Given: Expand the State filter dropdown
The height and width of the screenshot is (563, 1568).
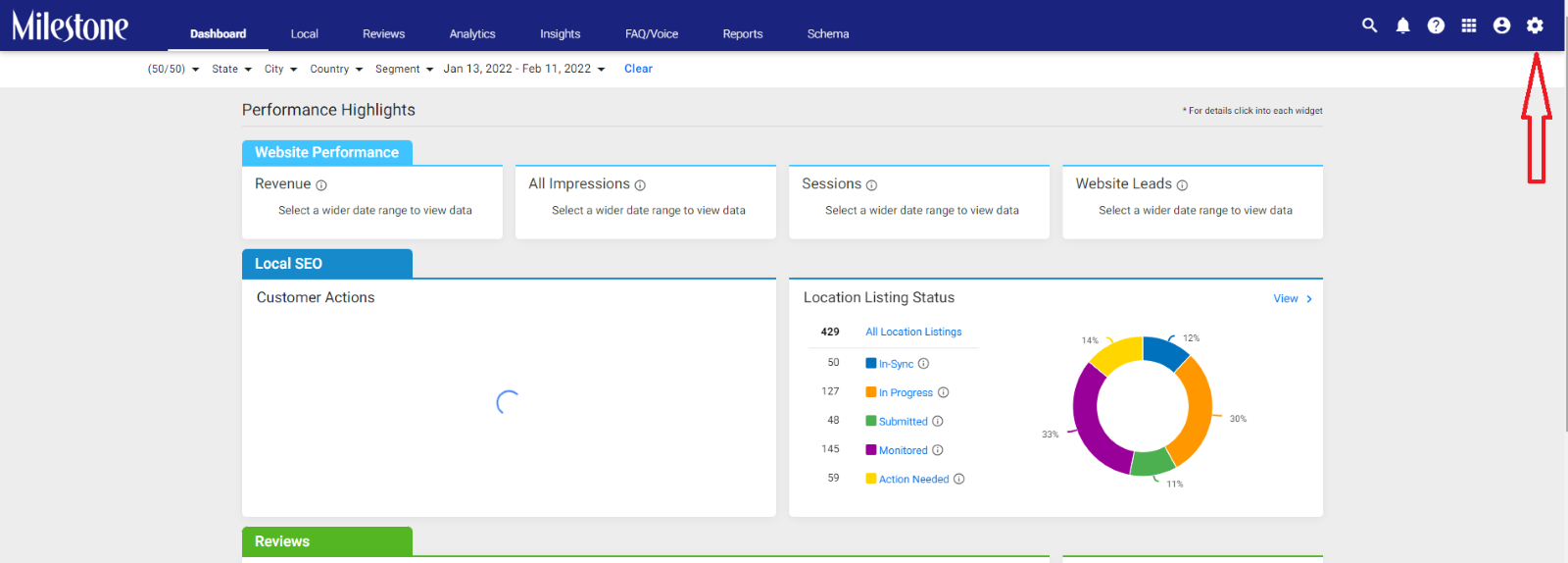Looking at the screenshot, I should [231, 69].
